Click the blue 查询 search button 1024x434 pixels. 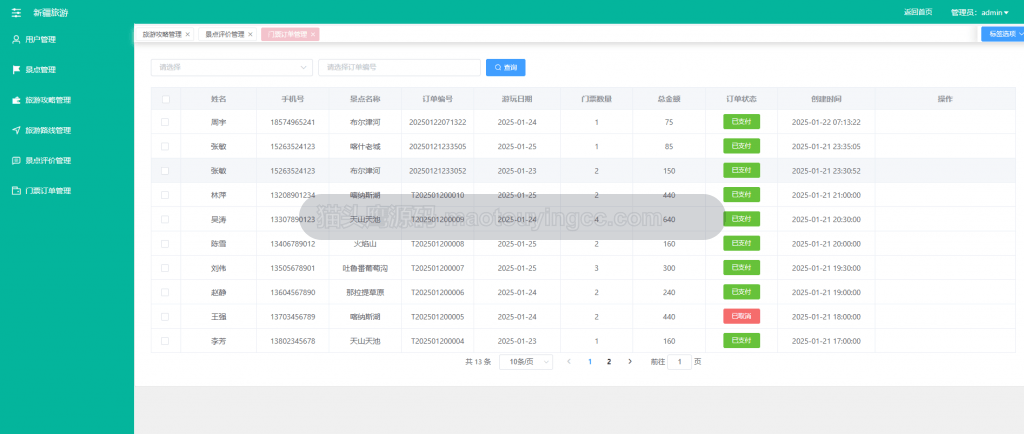pyautogui.click(x=505, y=67)
